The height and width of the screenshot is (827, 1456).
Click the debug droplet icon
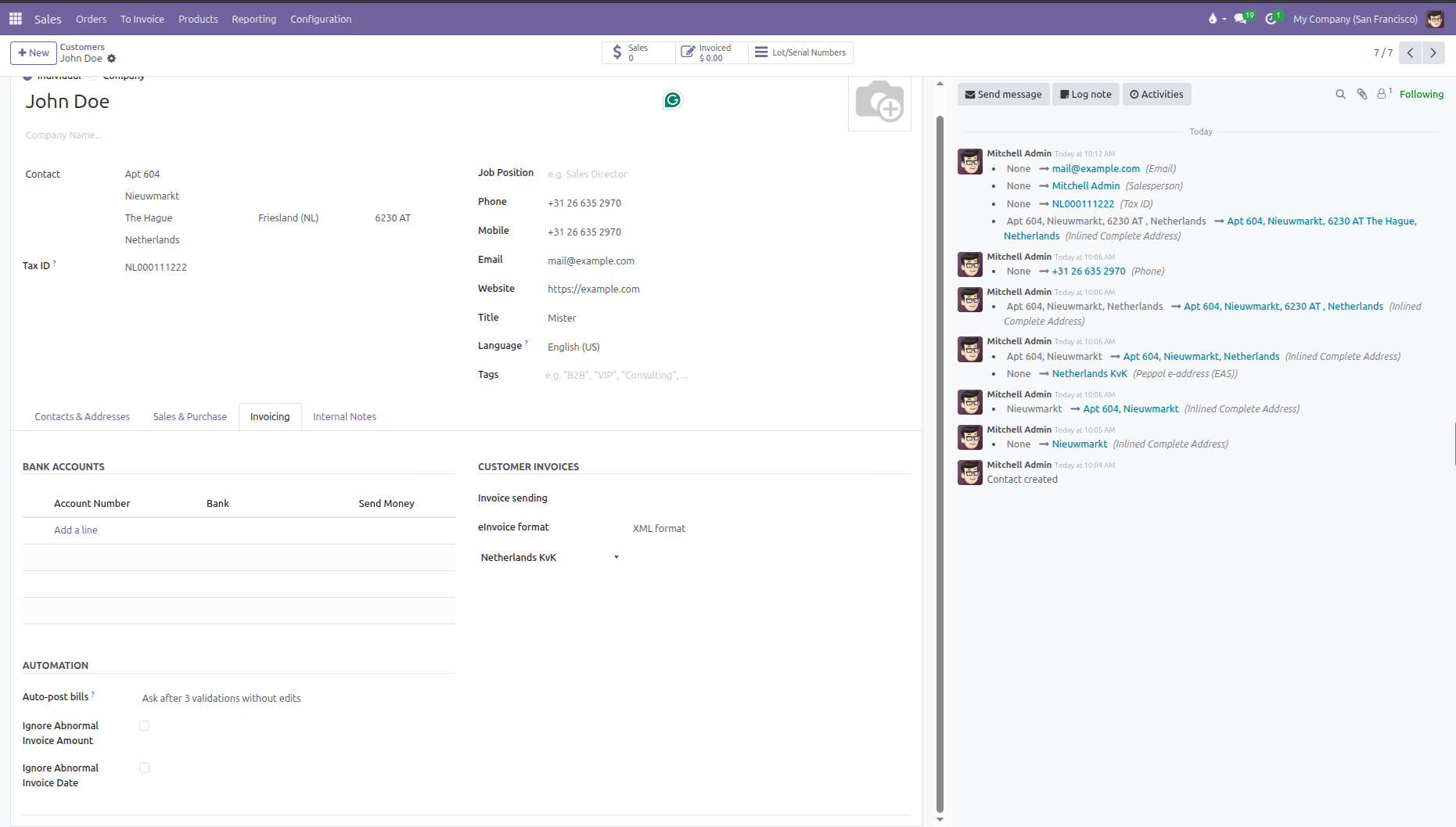pos(1213,18)
